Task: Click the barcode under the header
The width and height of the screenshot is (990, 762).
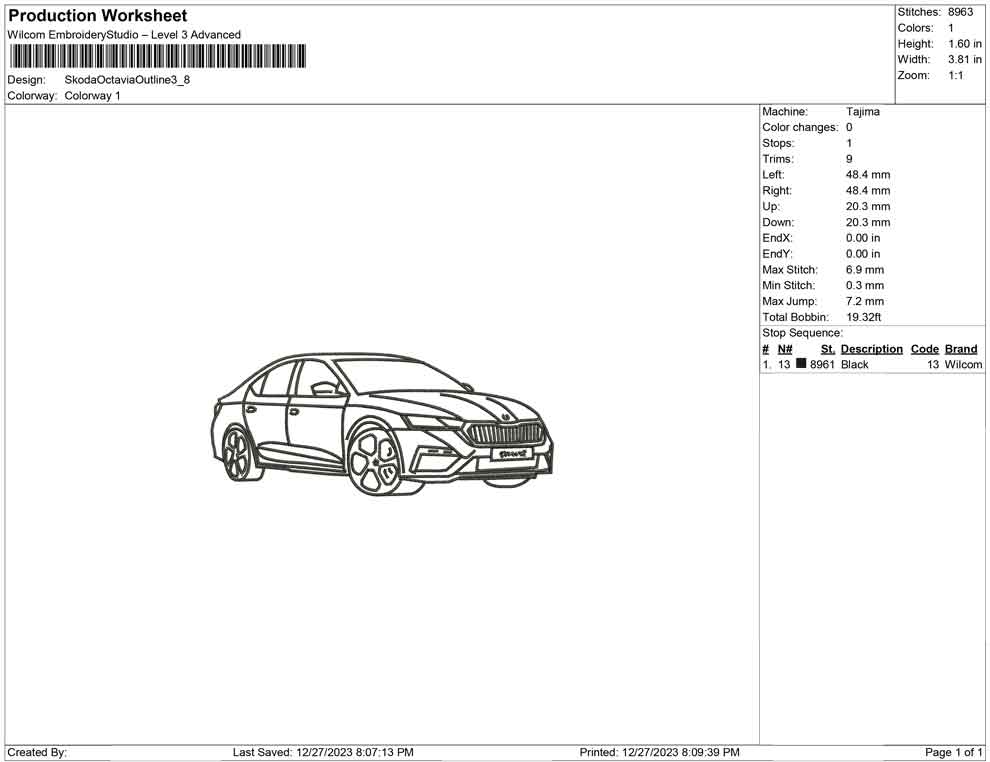Action: (x=158, y=56)
